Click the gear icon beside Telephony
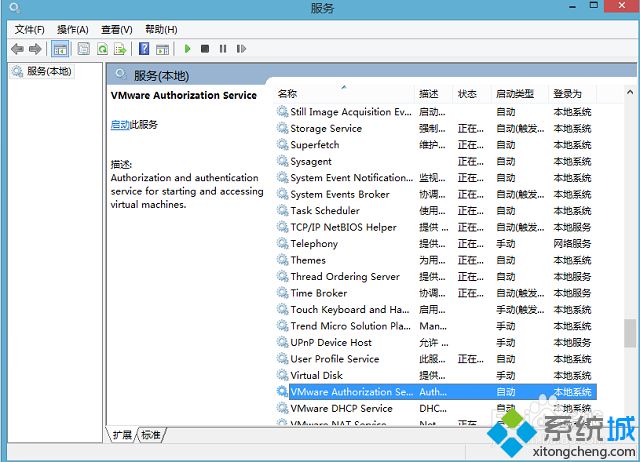Image resolution: width=640 pixels, height=462 pixels. click(x=282, y=243)
